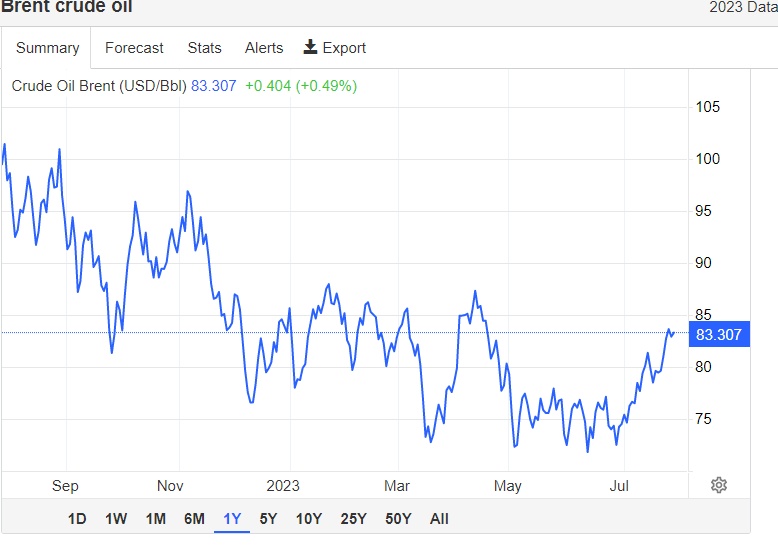Viewport: 778px width, 554px height.
Task: Select the 1W time range
Action: [116, 519]
